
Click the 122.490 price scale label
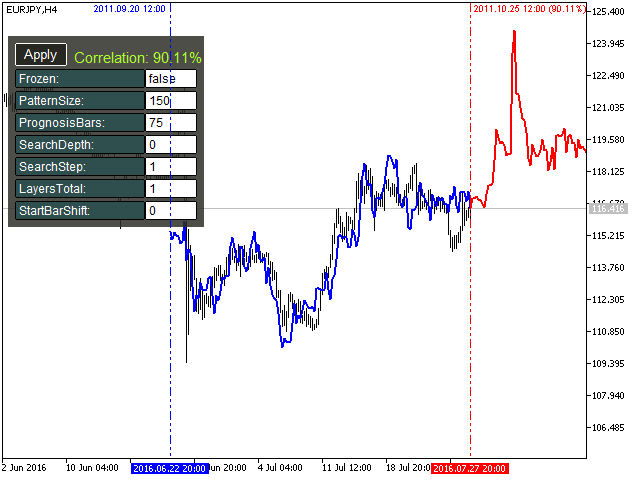pyautogui.click(x=608, y=76)
